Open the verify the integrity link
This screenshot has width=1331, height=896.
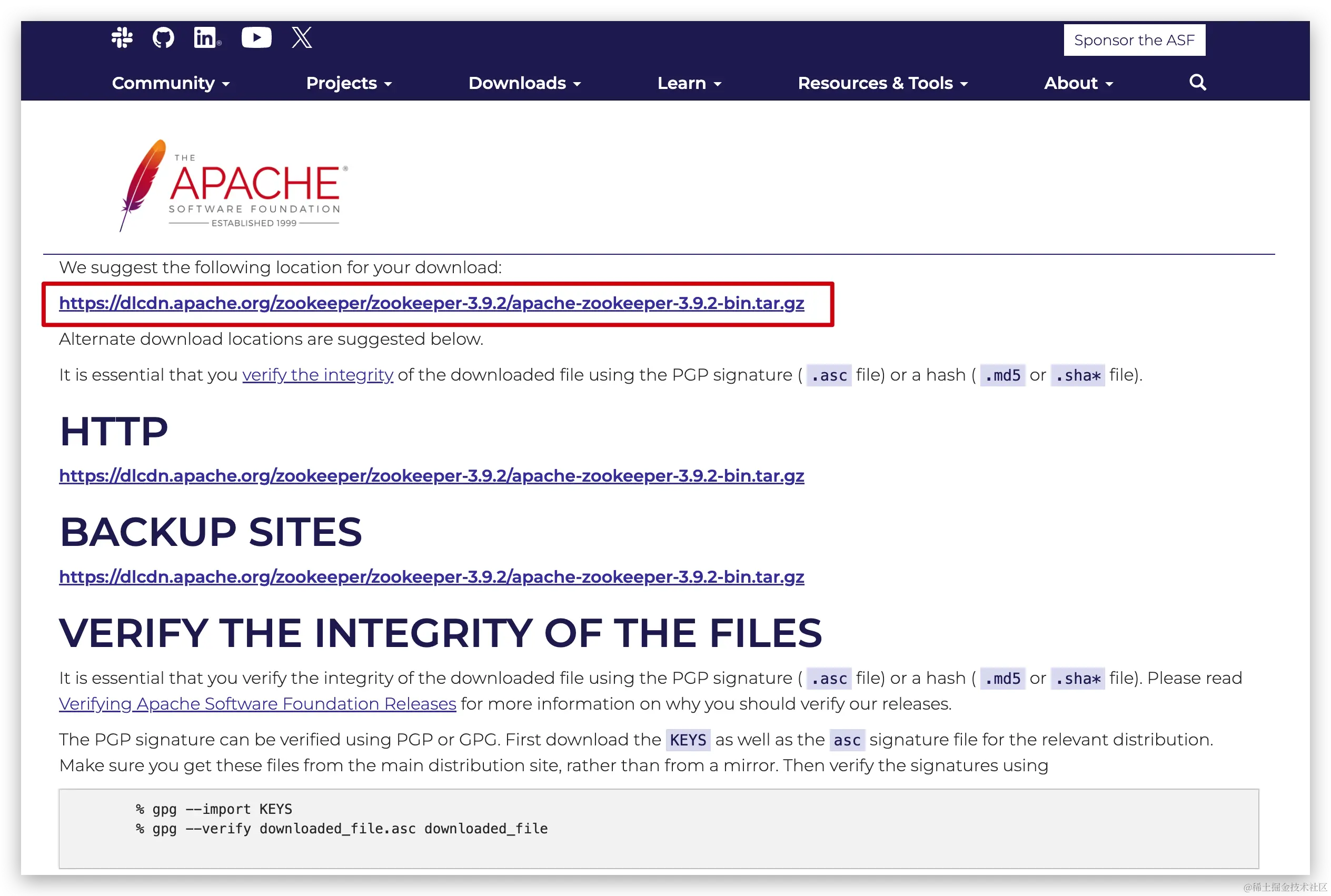[x=318, y=375]
